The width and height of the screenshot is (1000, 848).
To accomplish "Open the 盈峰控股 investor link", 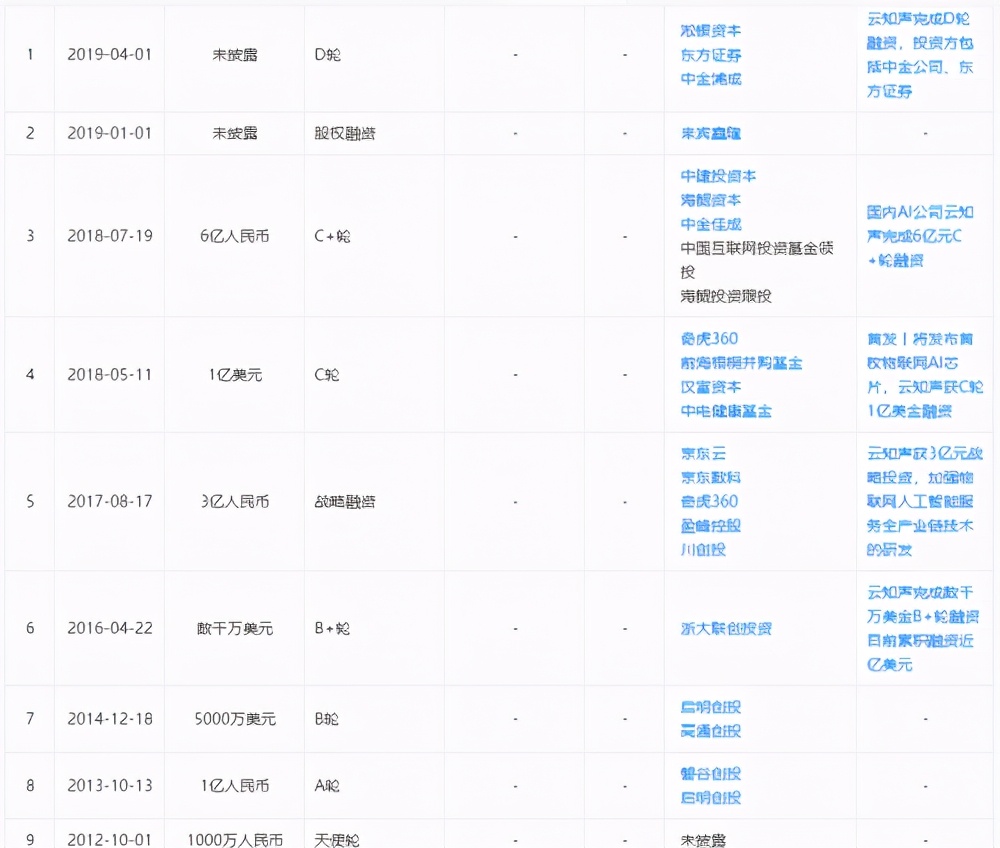I will pyautogui.click(x=710, y=525).
